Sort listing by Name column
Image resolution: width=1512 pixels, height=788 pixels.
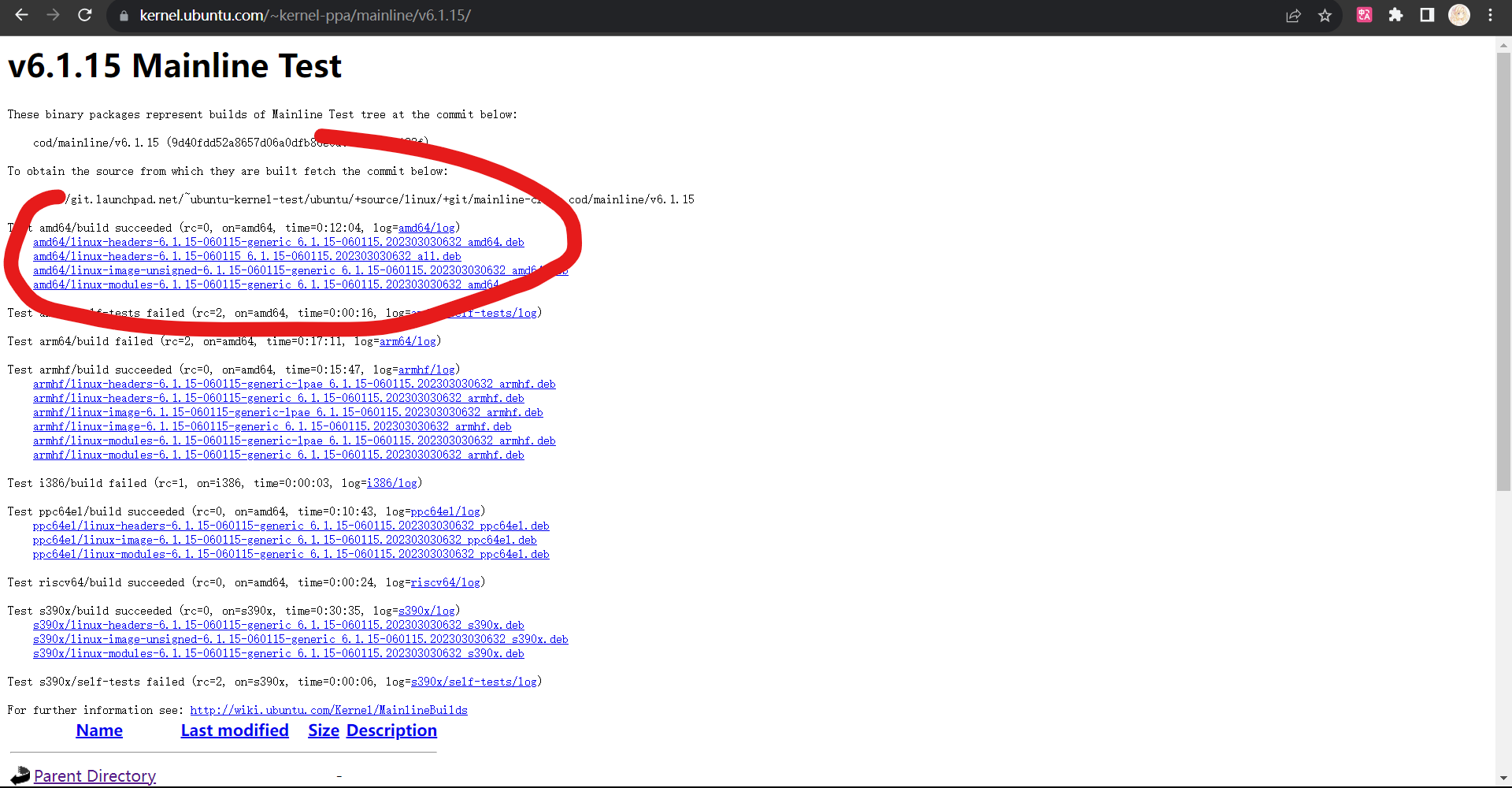pos(99,730)
